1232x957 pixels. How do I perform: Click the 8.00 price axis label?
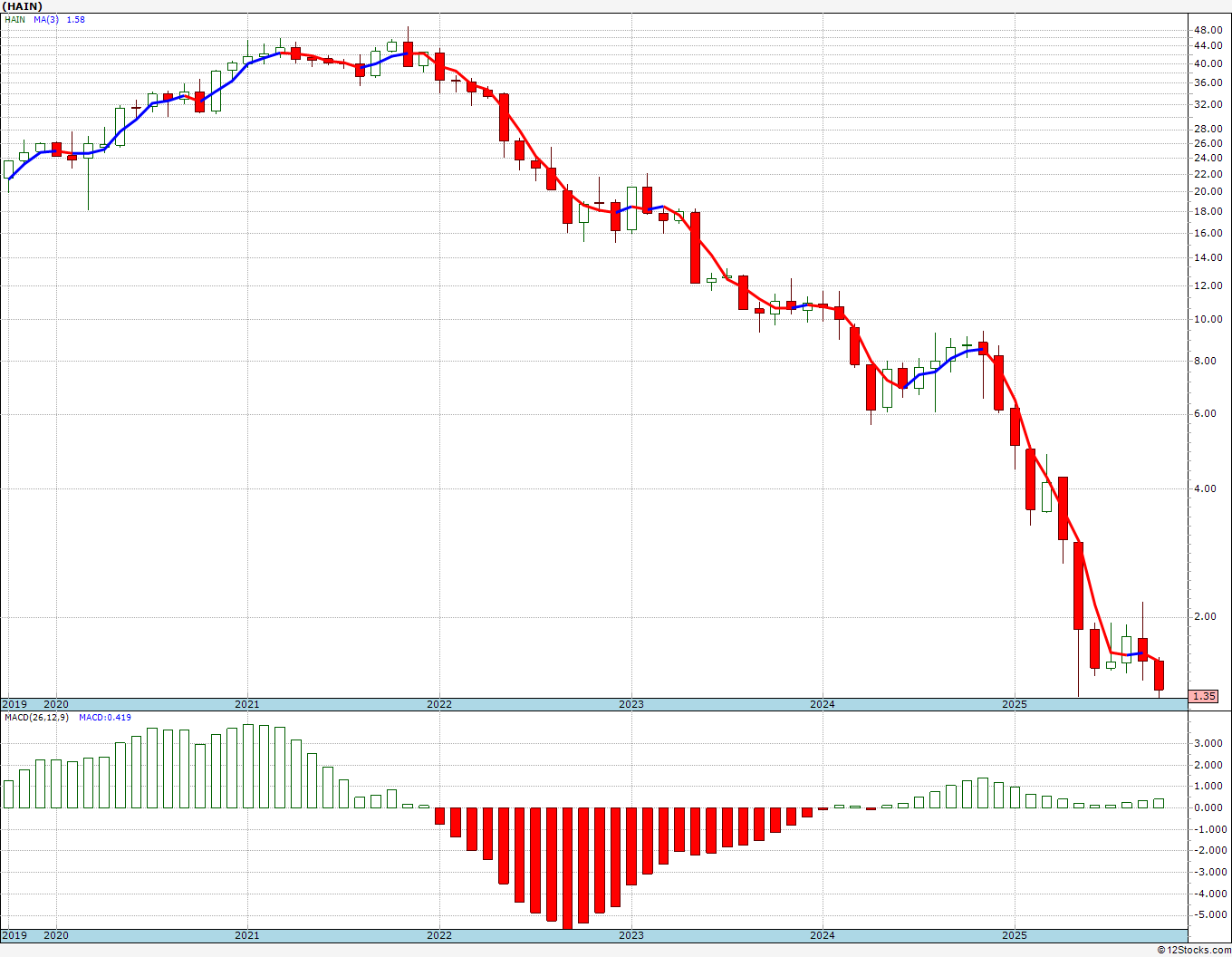point(1207,361)
